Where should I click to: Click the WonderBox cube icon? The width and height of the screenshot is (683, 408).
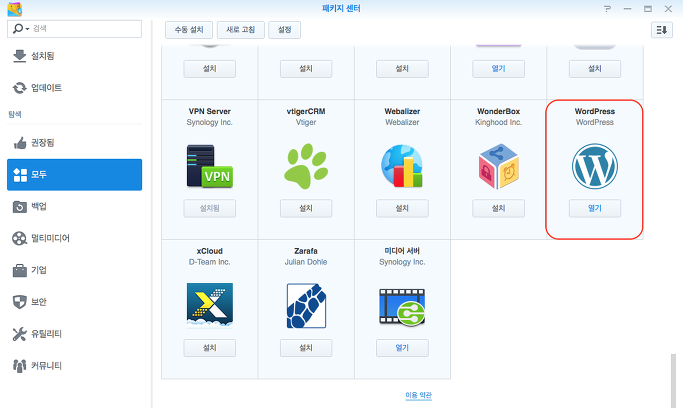[x=498, y=166]
